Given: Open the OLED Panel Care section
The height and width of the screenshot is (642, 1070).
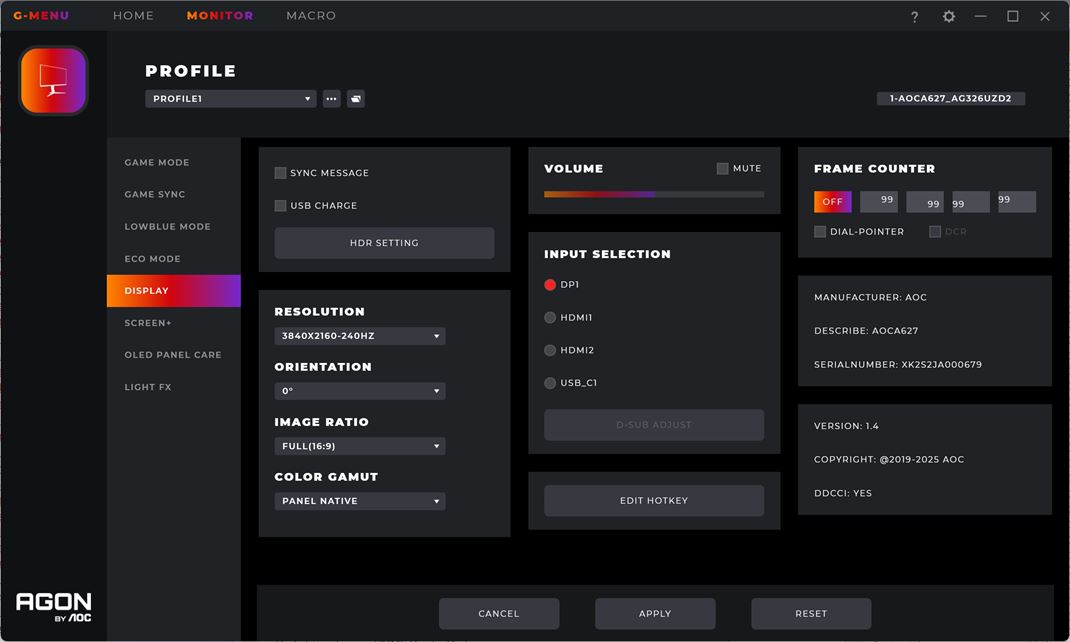Looking at the screenshot, I should click(x=173, y=355).
